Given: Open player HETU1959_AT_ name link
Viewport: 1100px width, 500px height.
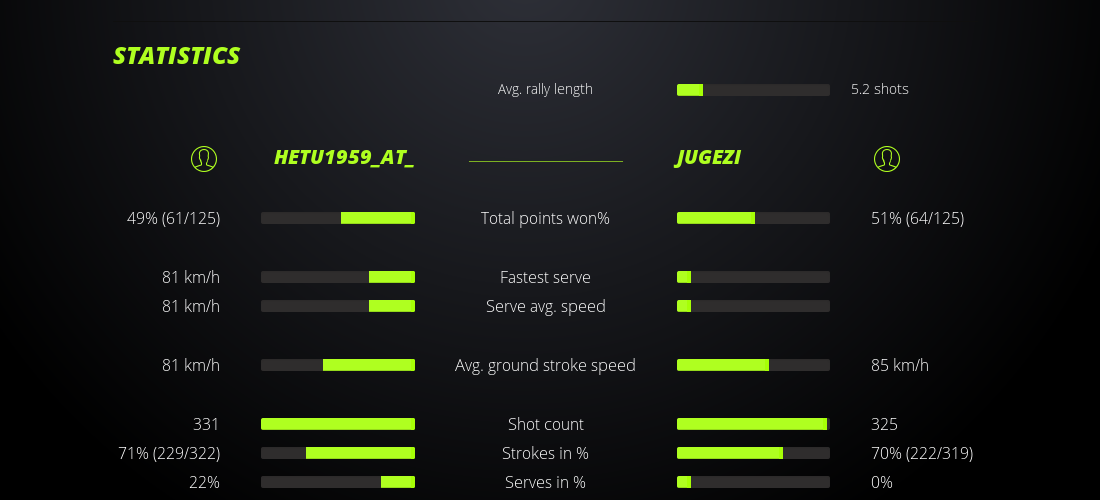Looking at the screenshot, I should coord(344,158).
